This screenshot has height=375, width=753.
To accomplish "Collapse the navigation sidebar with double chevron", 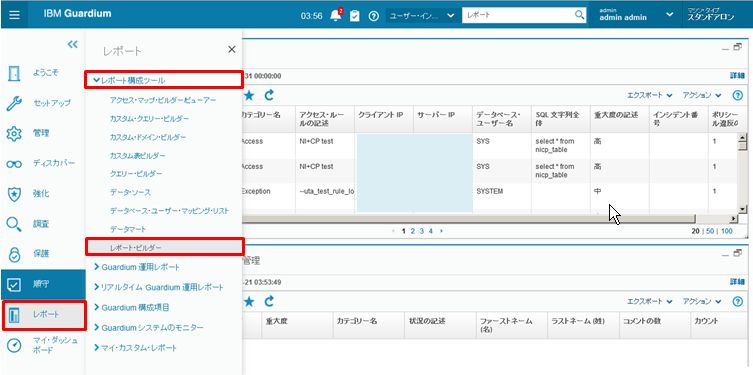I will [x=73, y=45].
